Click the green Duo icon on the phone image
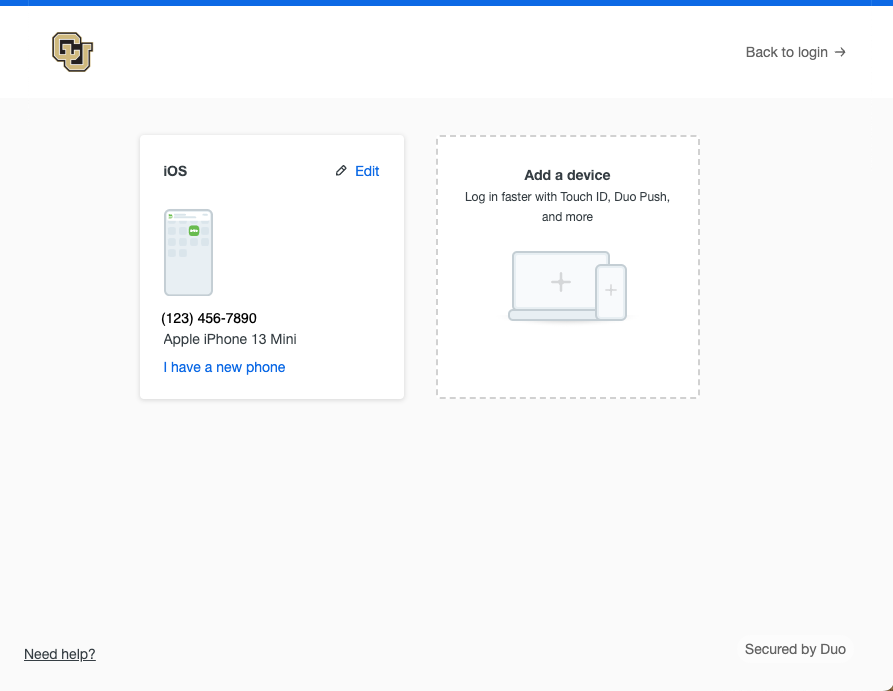Screen dimensions: 893x691 194,230
